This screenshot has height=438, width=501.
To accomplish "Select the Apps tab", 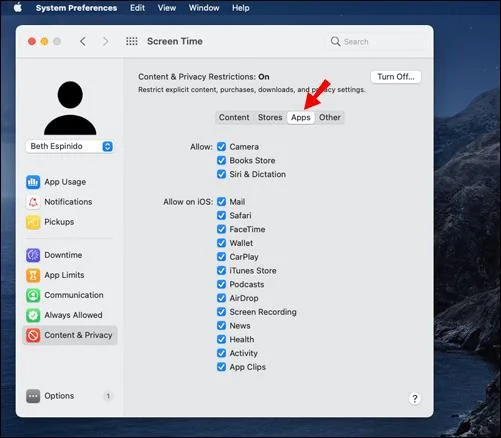I will (301, 117).
